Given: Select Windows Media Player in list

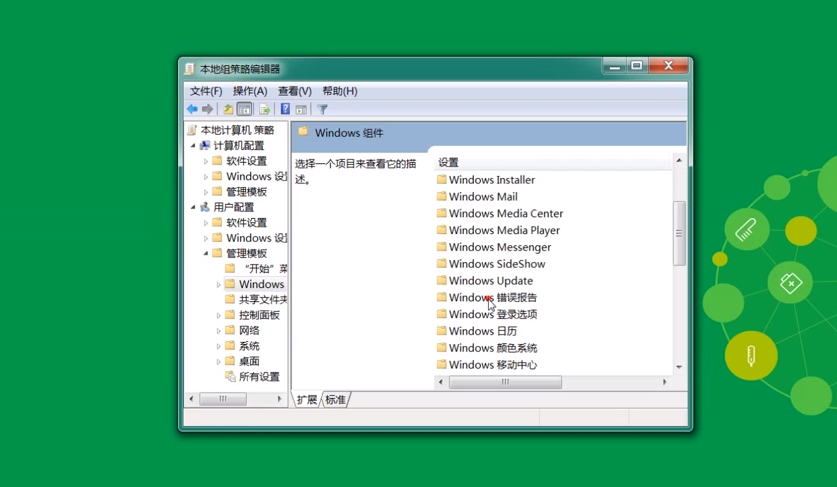Looking at the screenshot, I should click(504, 230).
